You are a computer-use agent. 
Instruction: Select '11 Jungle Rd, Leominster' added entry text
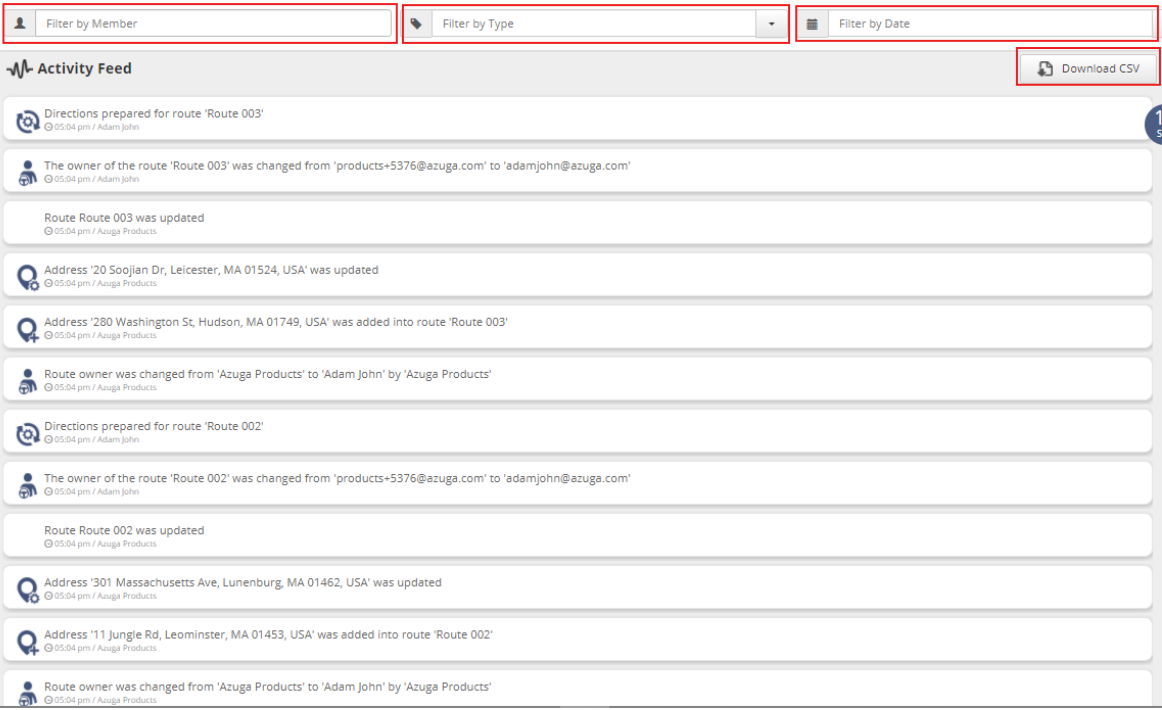click(x=268, y=634)
